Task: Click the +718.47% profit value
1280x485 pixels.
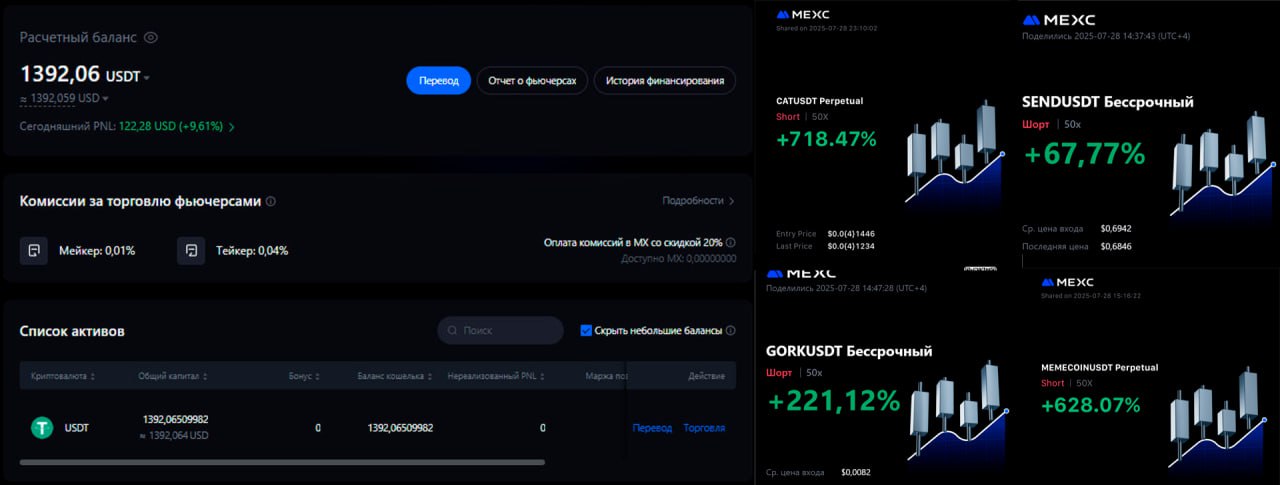Action: click(x=826, y=139)
